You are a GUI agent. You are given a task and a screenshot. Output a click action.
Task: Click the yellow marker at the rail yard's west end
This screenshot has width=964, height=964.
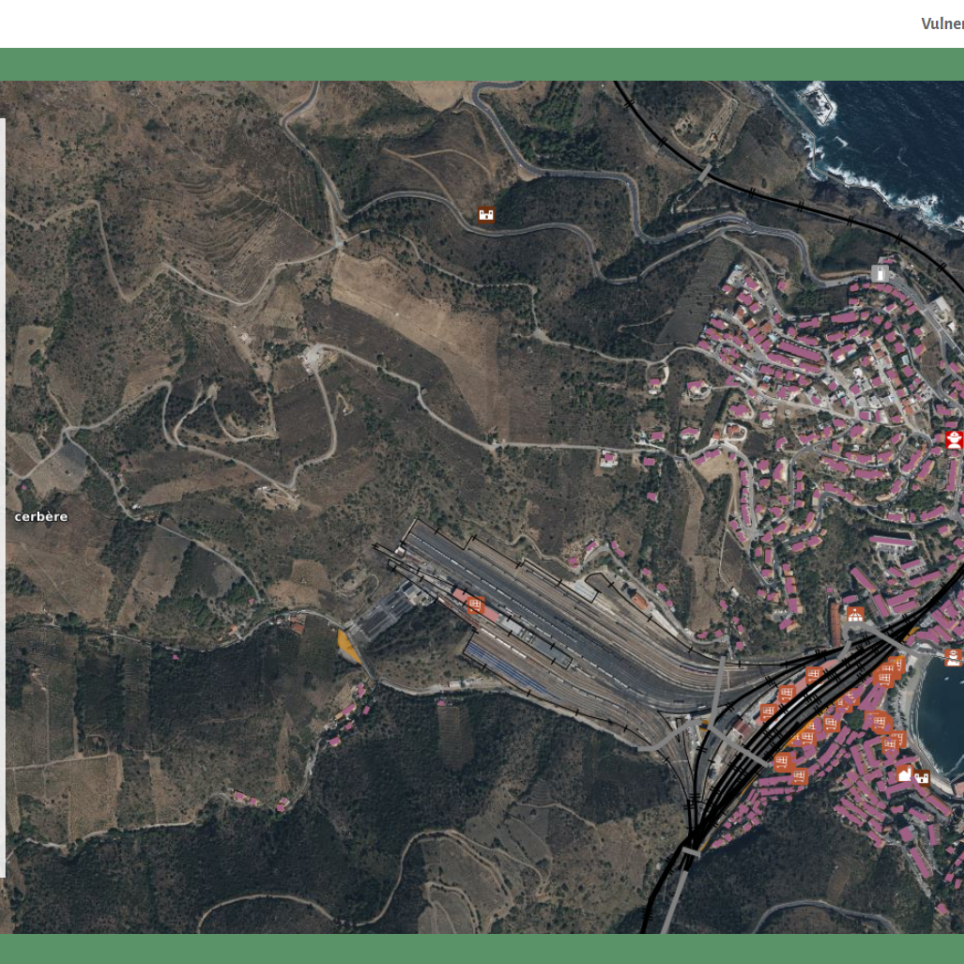(349, 645)
